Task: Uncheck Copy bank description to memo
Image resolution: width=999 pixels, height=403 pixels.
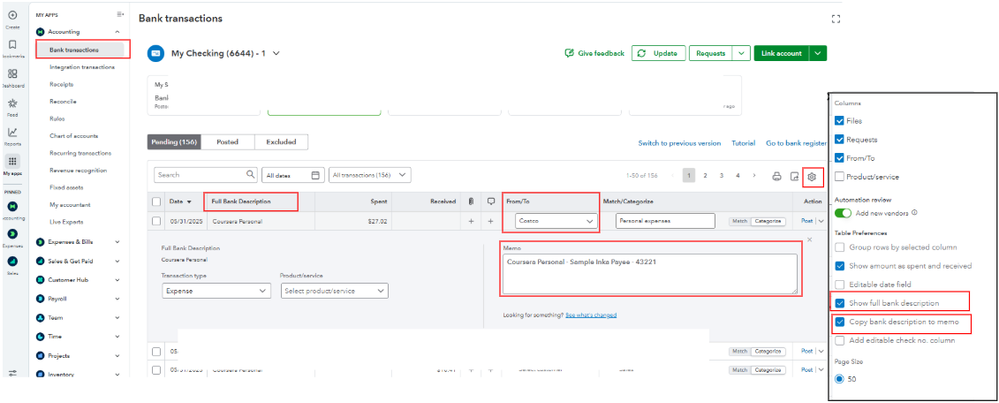Action: (839, 322)
